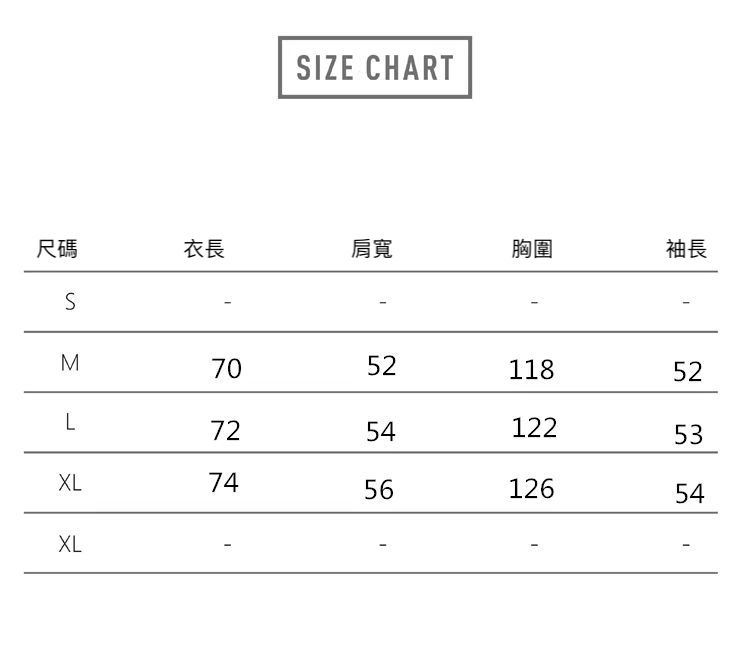The height and width of the screenshot is (665, 749).
Task: Select the 肩寬 column header
Action: tap(372, 249)
